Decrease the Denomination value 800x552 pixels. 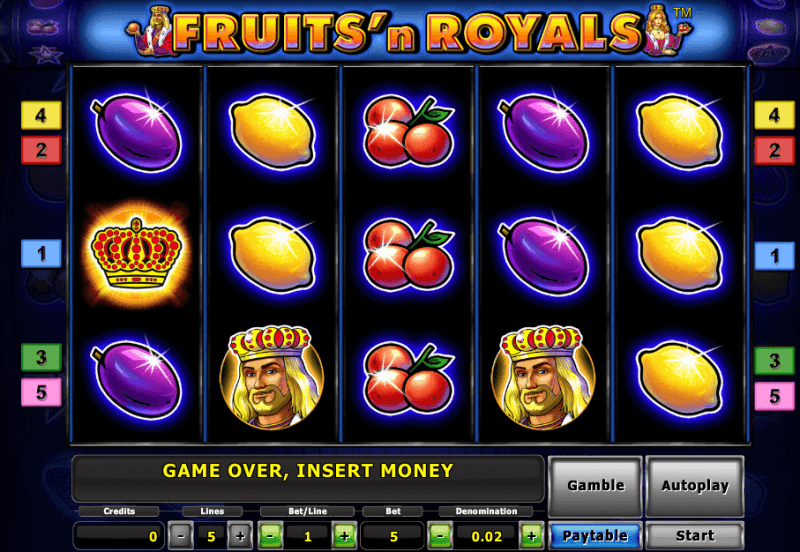(439, 536)
